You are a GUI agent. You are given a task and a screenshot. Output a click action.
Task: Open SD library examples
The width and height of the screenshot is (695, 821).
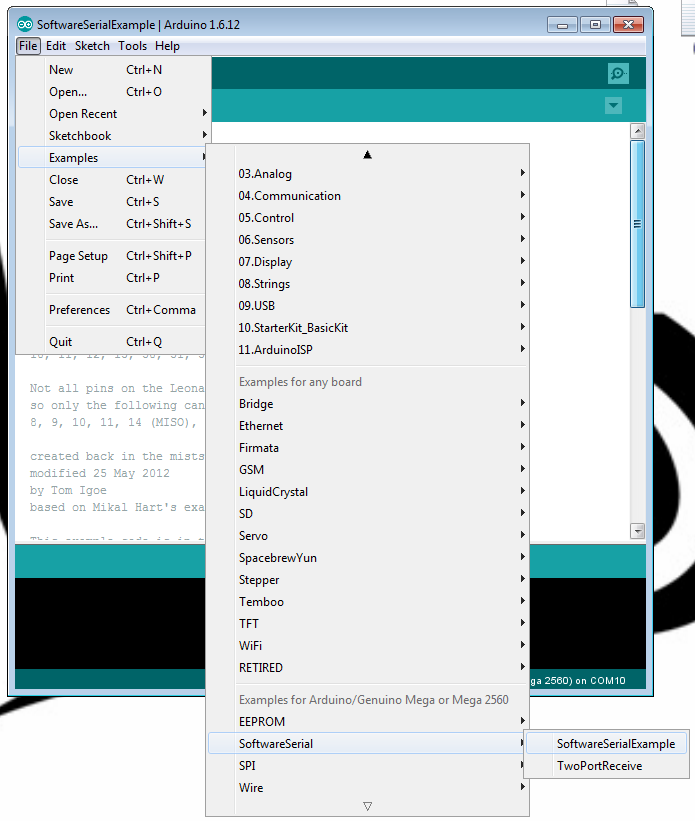point(368,514)
